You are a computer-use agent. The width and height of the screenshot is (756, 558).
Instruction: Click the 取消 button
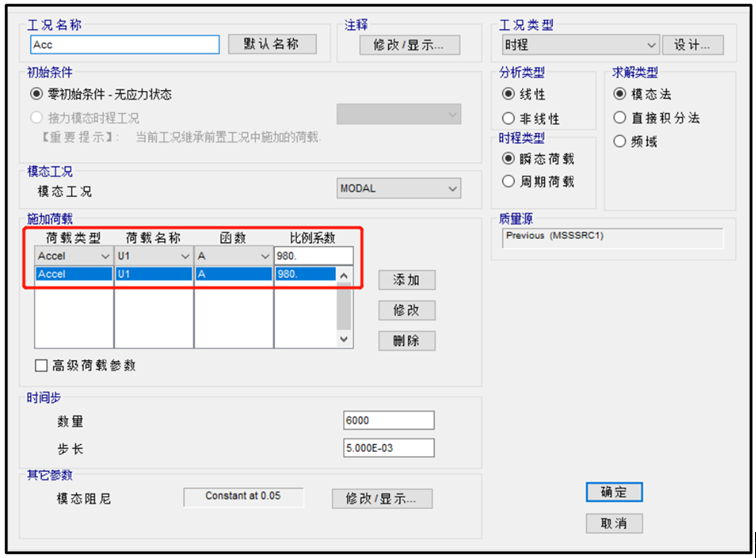(614, 523)
